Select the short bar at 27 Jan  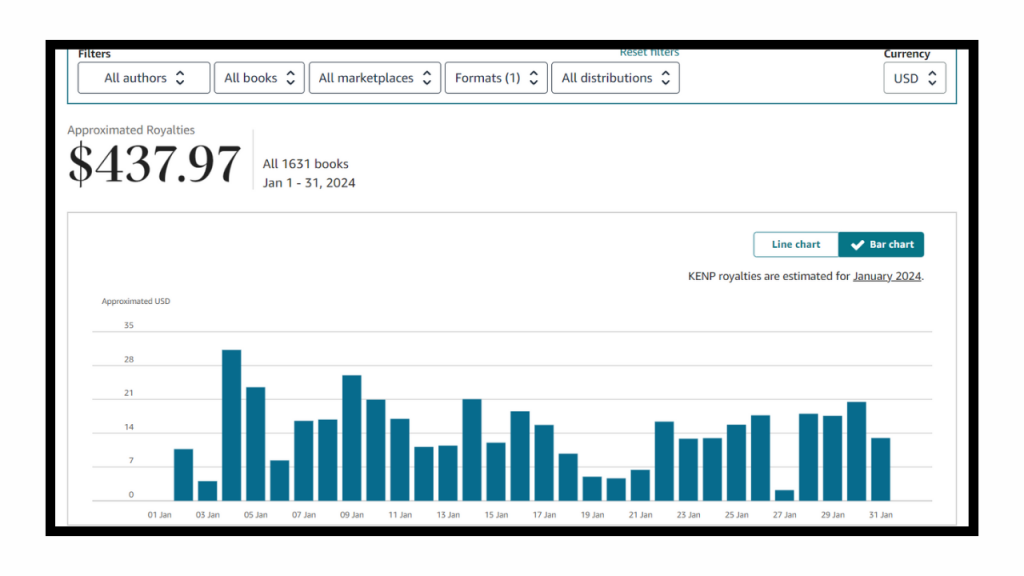tap(785, 495)
